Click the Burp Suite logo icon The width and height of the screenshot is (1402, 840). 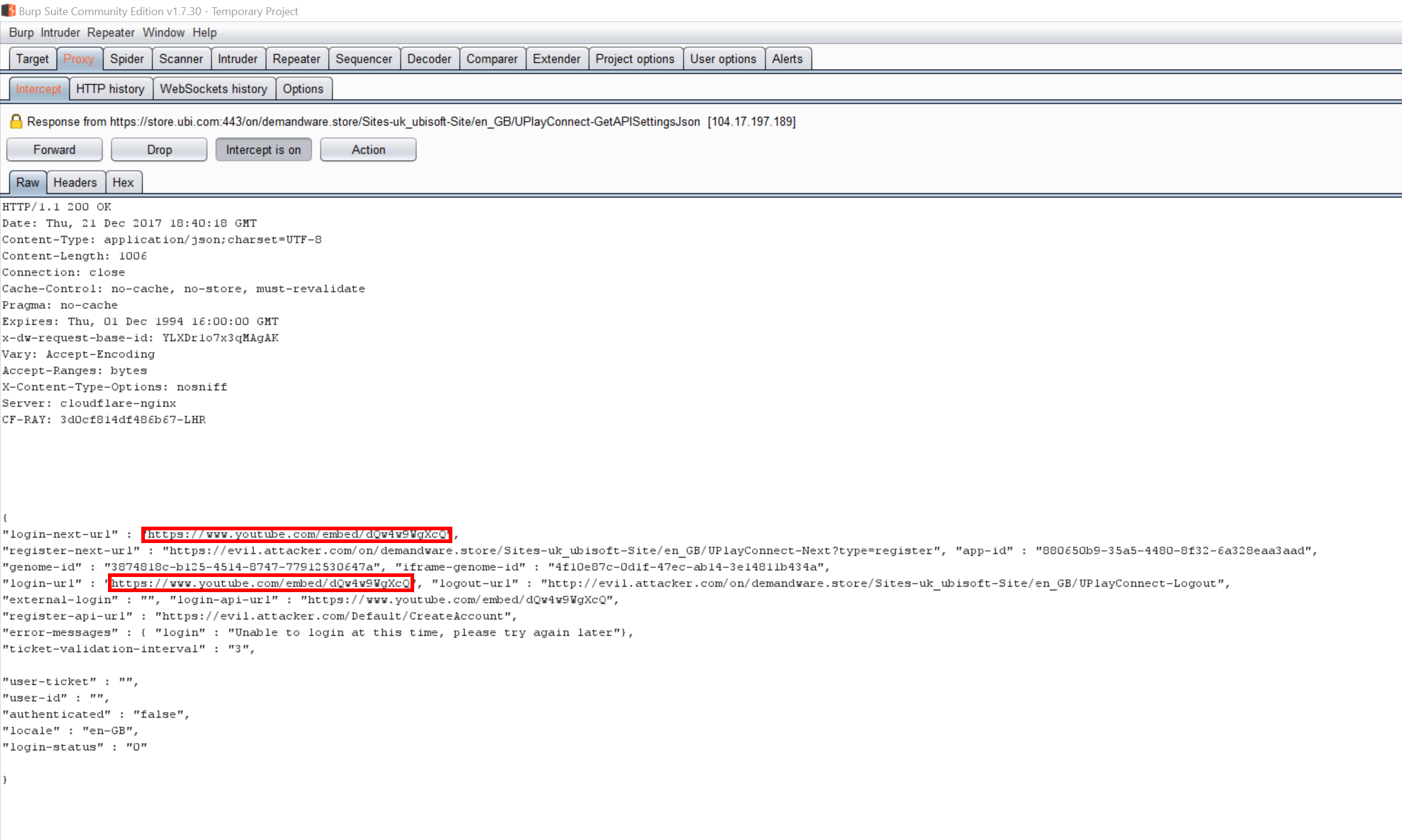pyautogui.click(x=8, y=11)
